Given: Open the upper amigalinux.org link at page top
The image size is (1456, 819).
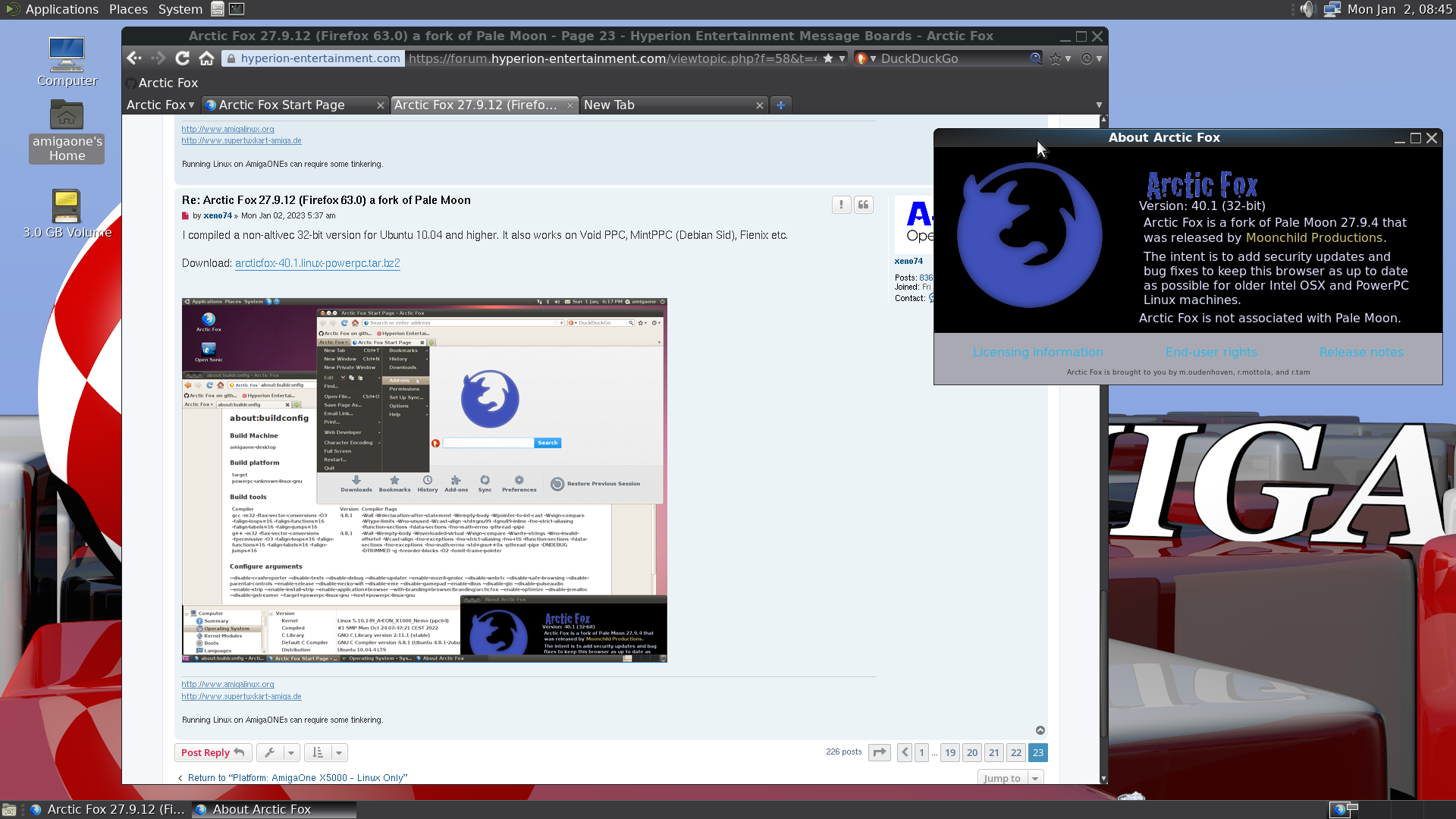Looking at the screenshot, I should coord(227,129).
